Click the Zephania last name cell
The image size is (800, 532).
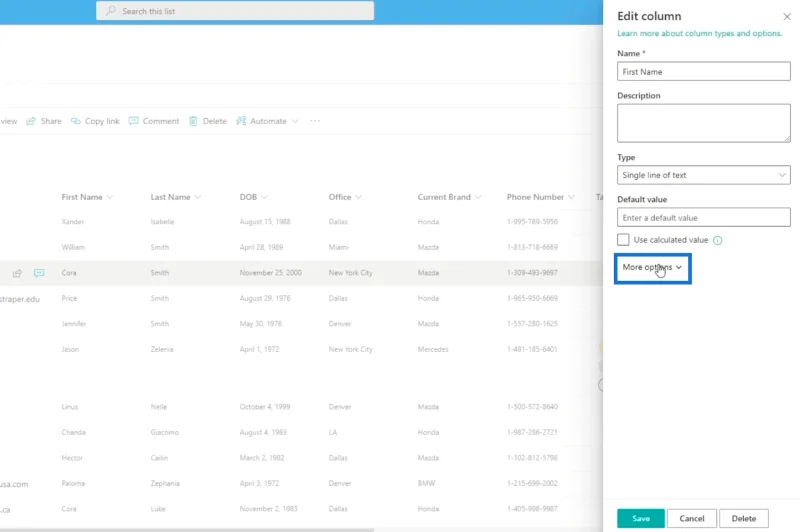coord(165,484)
